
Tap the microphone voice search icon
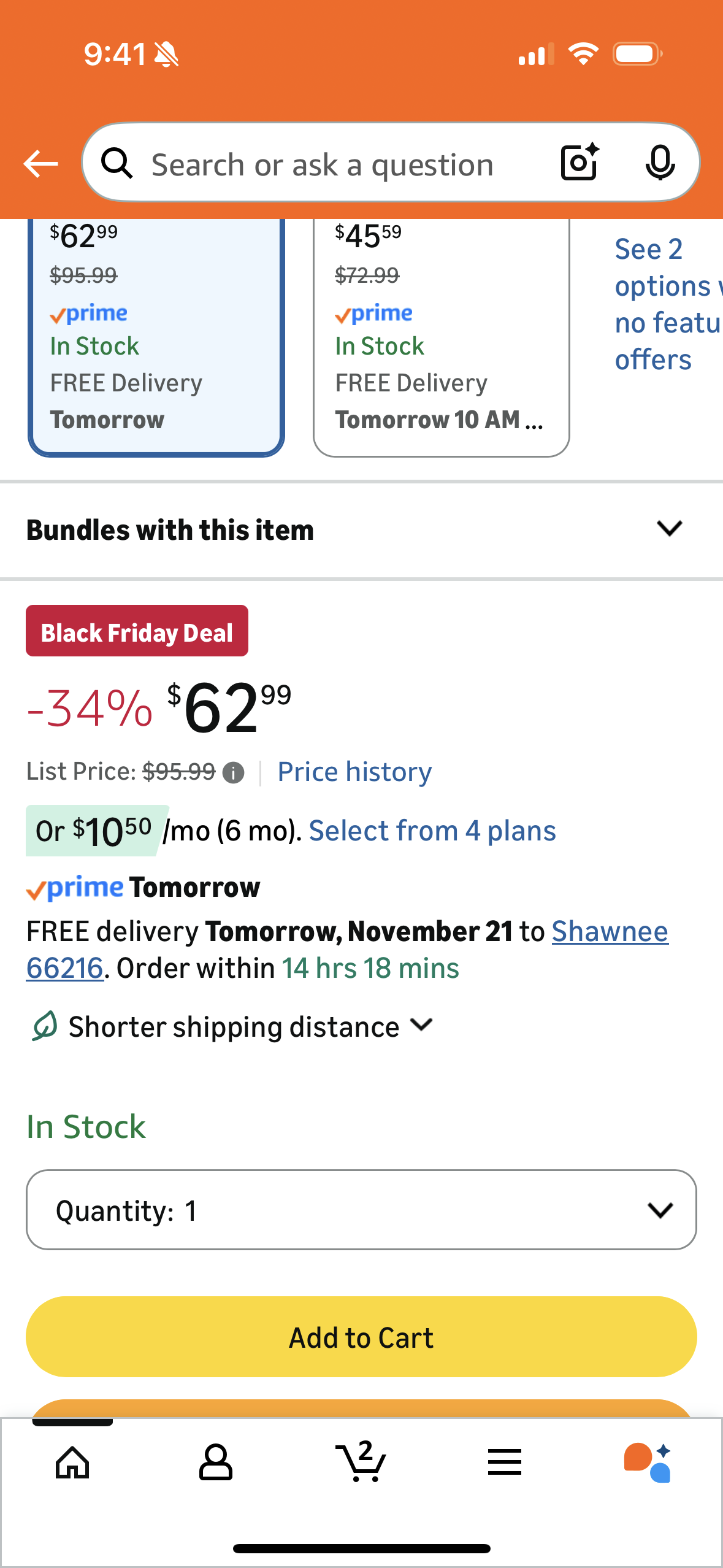tap(660, 163)
